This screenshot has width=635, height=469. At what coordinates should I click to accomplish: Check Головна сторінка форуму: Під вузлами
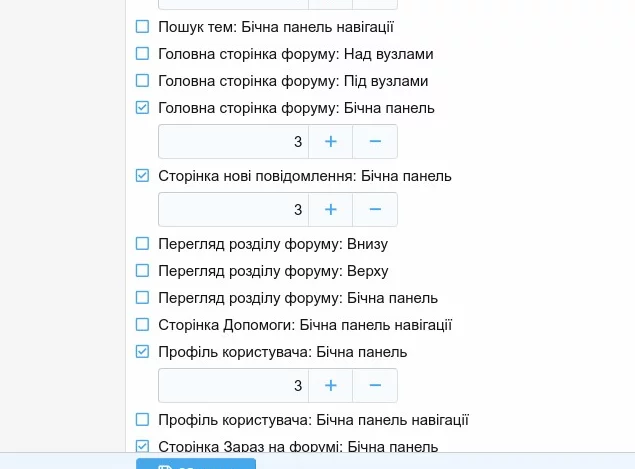[142, 81]
